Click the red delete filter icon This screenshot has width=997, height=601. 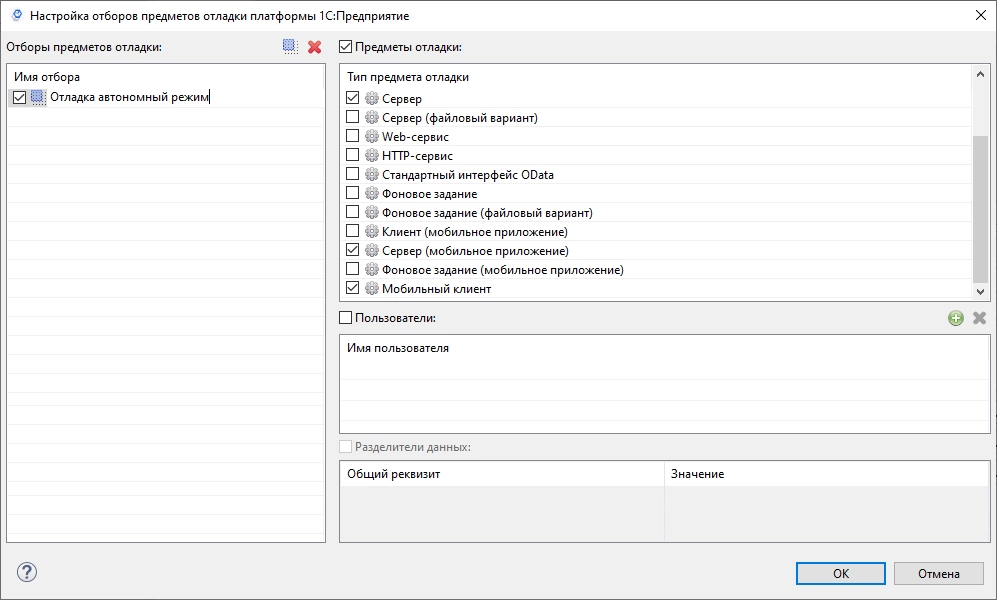point(314,46)
